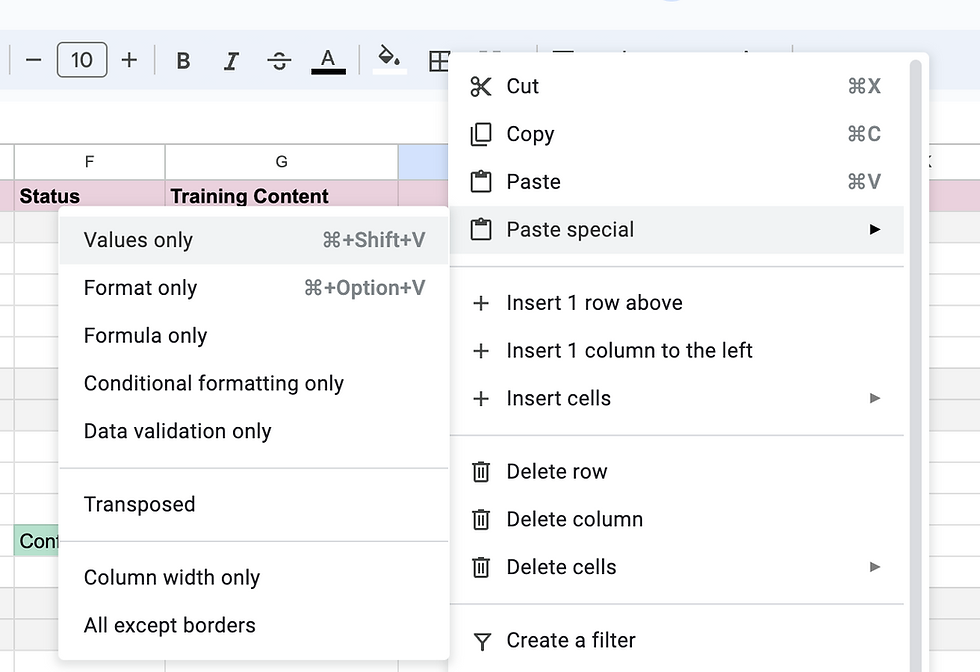Paste Values only from submenu
The image size is (980, 672).
coord(139,240)
